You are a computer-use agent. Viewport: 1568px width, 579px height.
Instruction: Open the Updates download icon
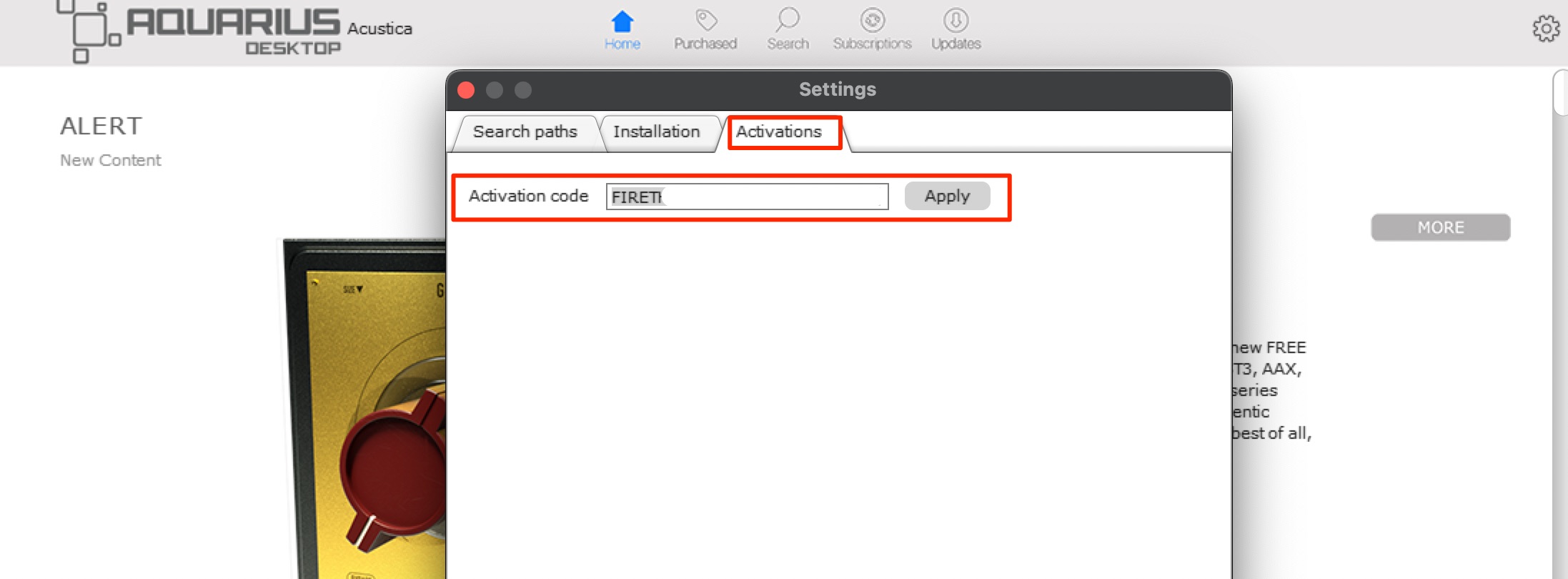[x=956, y=20]
